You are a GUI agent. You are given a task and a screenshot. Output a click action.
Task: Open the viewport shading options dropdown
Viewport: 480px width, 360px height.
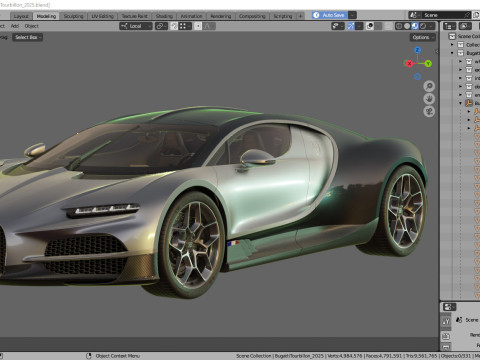[432, 26]
